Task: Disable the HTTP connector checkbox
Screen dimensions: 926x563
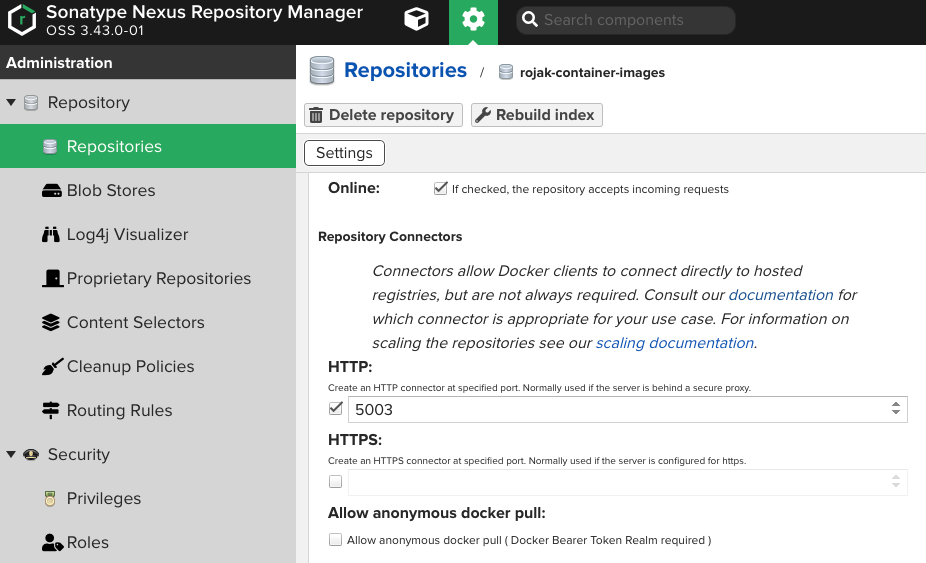Action: [335, 408]
